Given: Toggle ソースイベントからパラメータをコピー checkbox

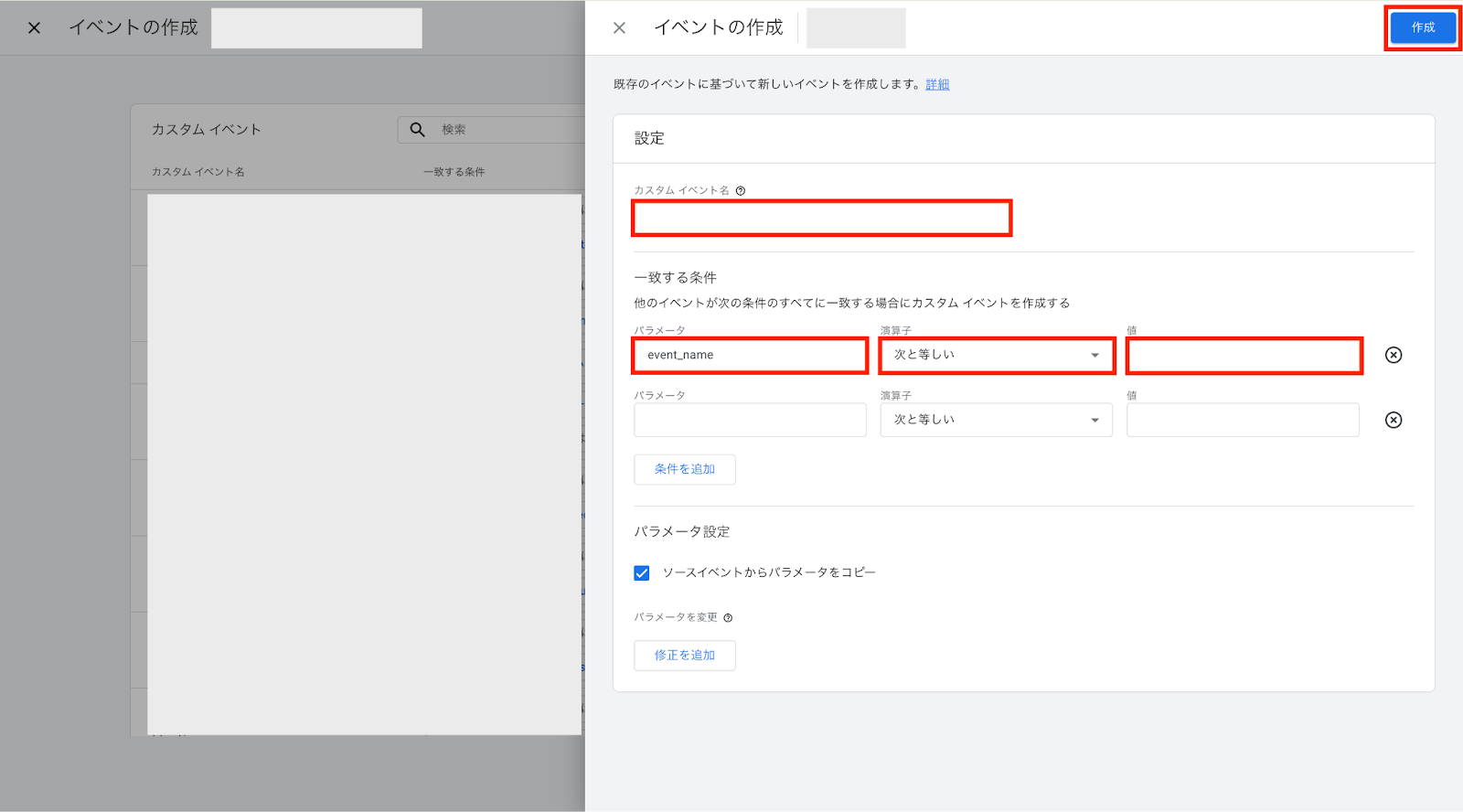Looking at the screenshot, I should point(642,573).
